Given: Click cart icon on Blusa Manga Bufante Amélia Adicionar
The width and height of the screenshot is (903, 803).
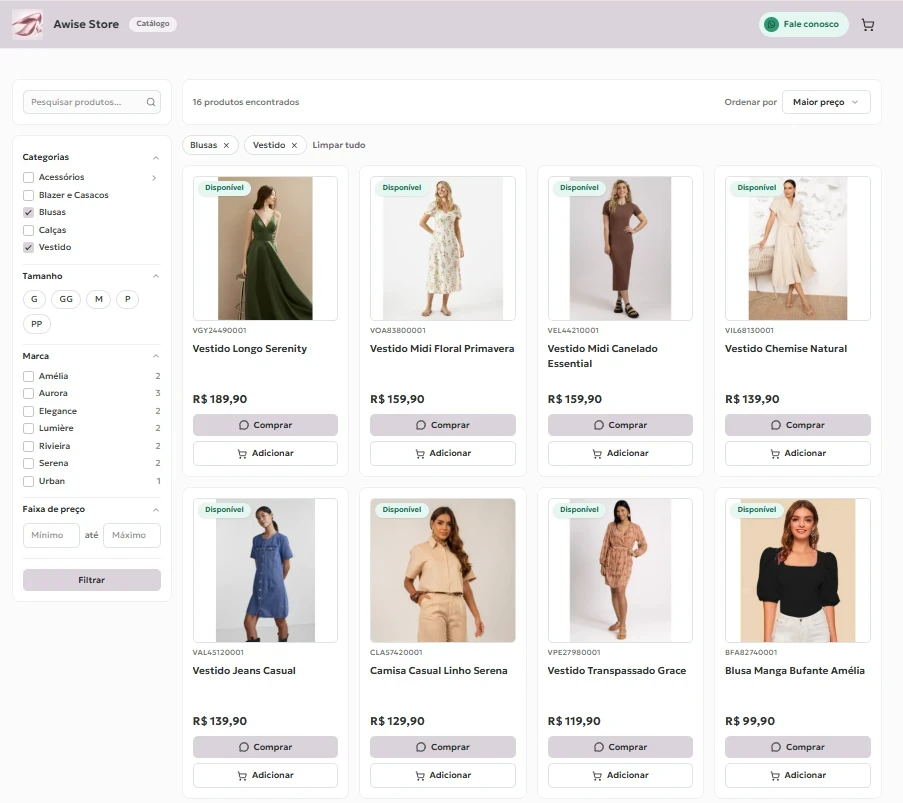Looking at the screenshot, I should pos(775,775).
